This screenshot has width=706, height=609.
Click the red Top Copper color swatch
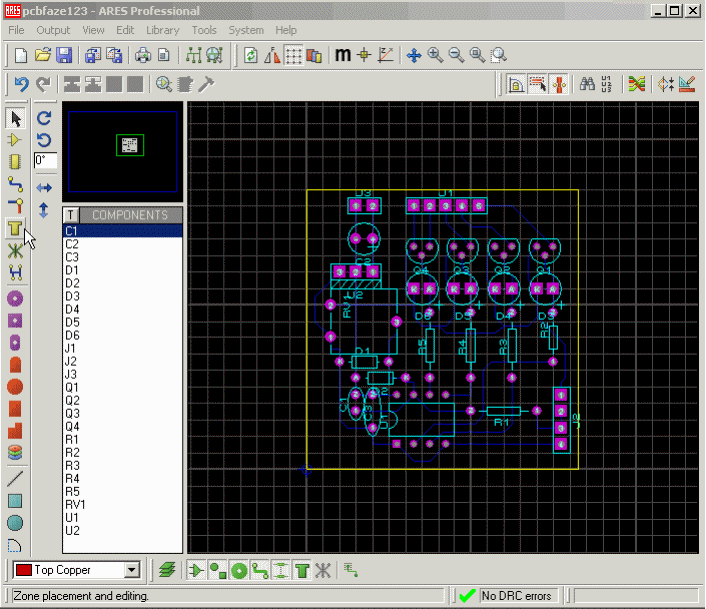(x=23, y=570)
